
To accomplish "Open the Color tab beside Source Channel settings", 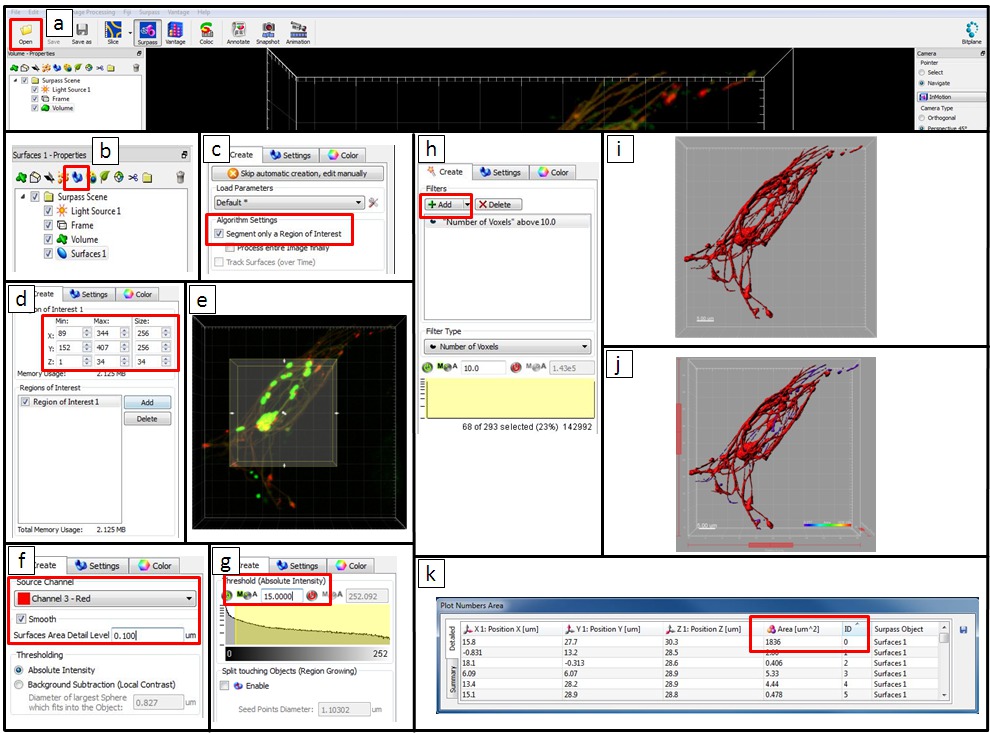I will click(155, 566).
